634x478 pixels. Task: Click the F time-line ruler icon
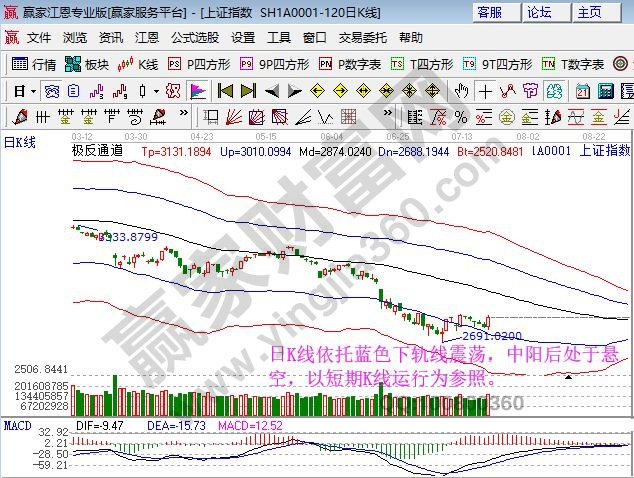[112, 117]
